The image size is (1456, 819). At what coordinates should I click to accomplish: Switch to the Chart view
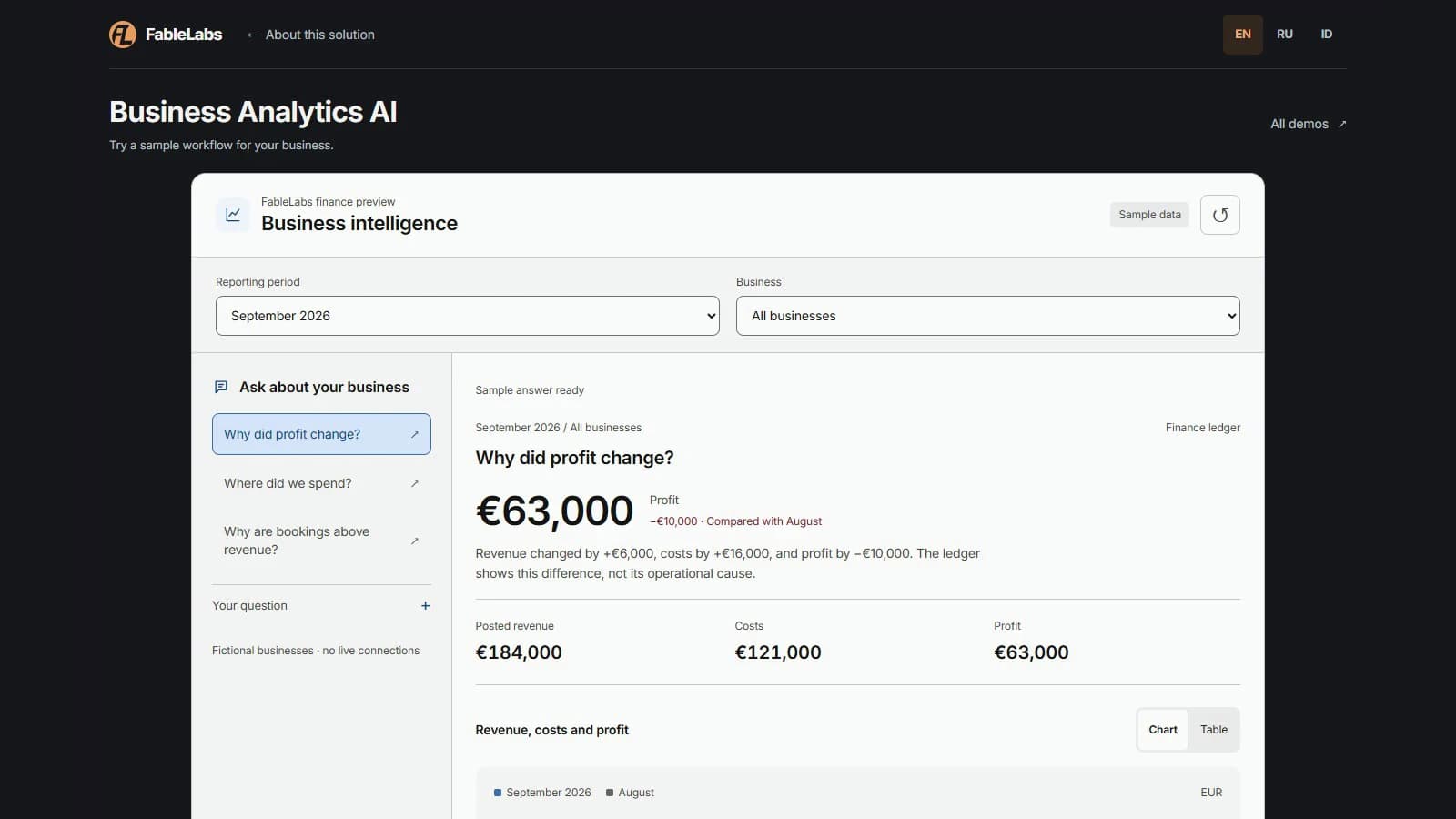click(1163, 730)
